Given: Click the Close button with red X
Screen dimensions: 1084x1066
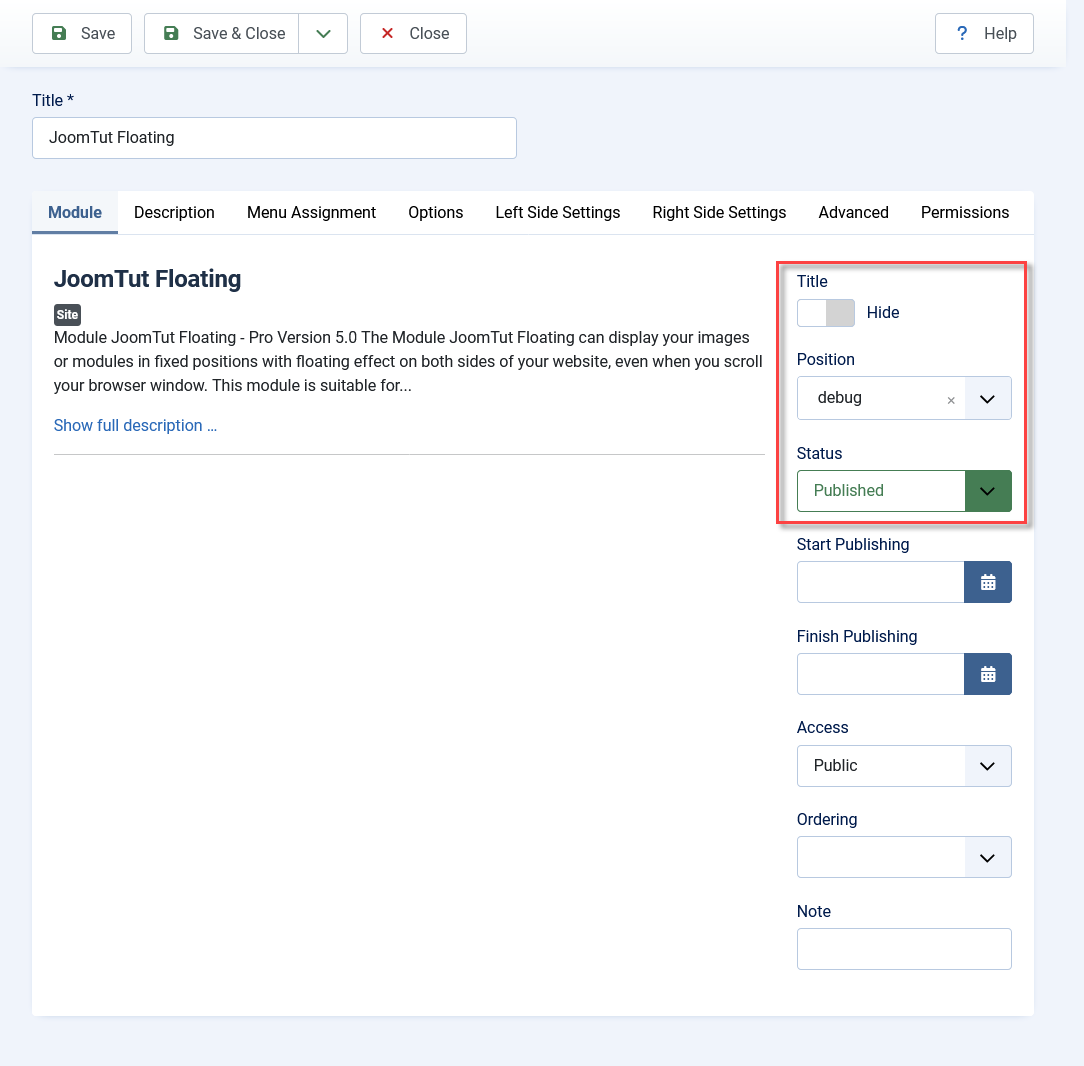Looking at the screenshot, I should 413,33.
